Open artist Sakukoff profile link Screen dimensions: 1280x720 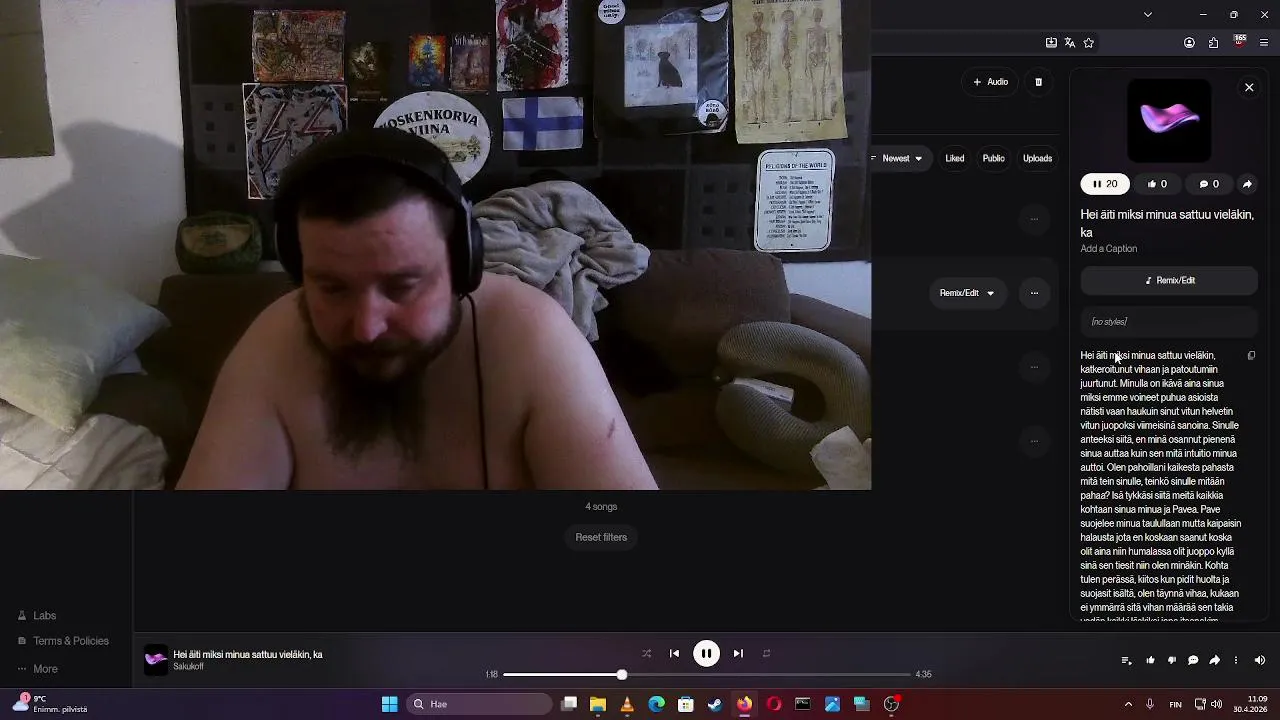click(x=188, y=667)
